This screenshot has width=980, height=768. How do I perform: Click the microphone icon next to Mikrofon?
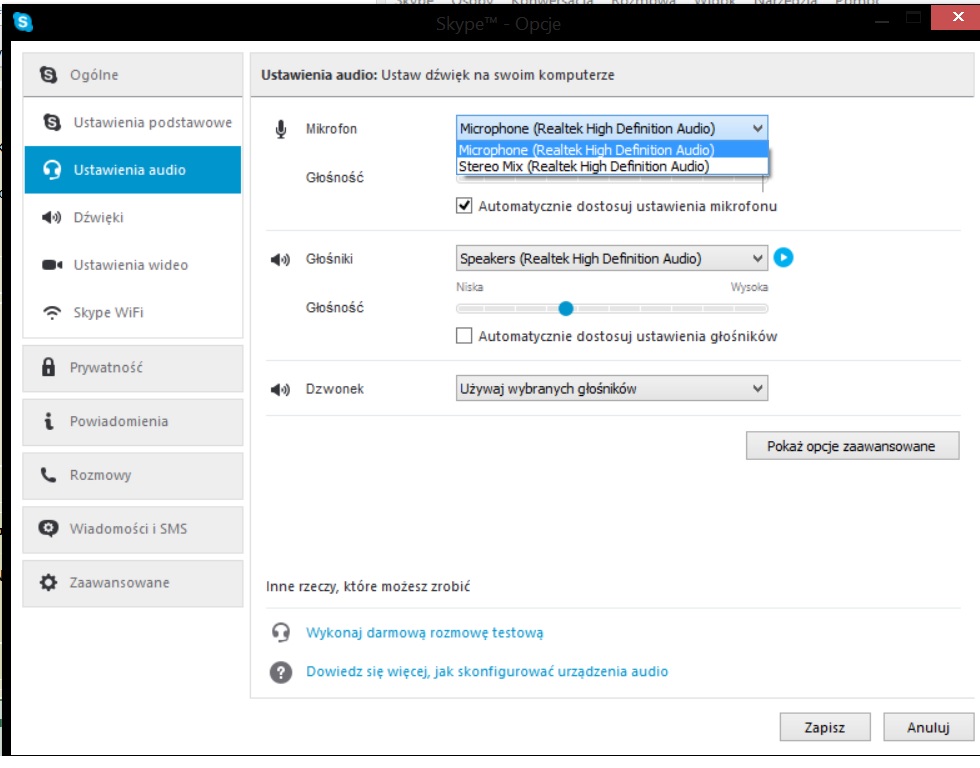(x=281, y=129)
